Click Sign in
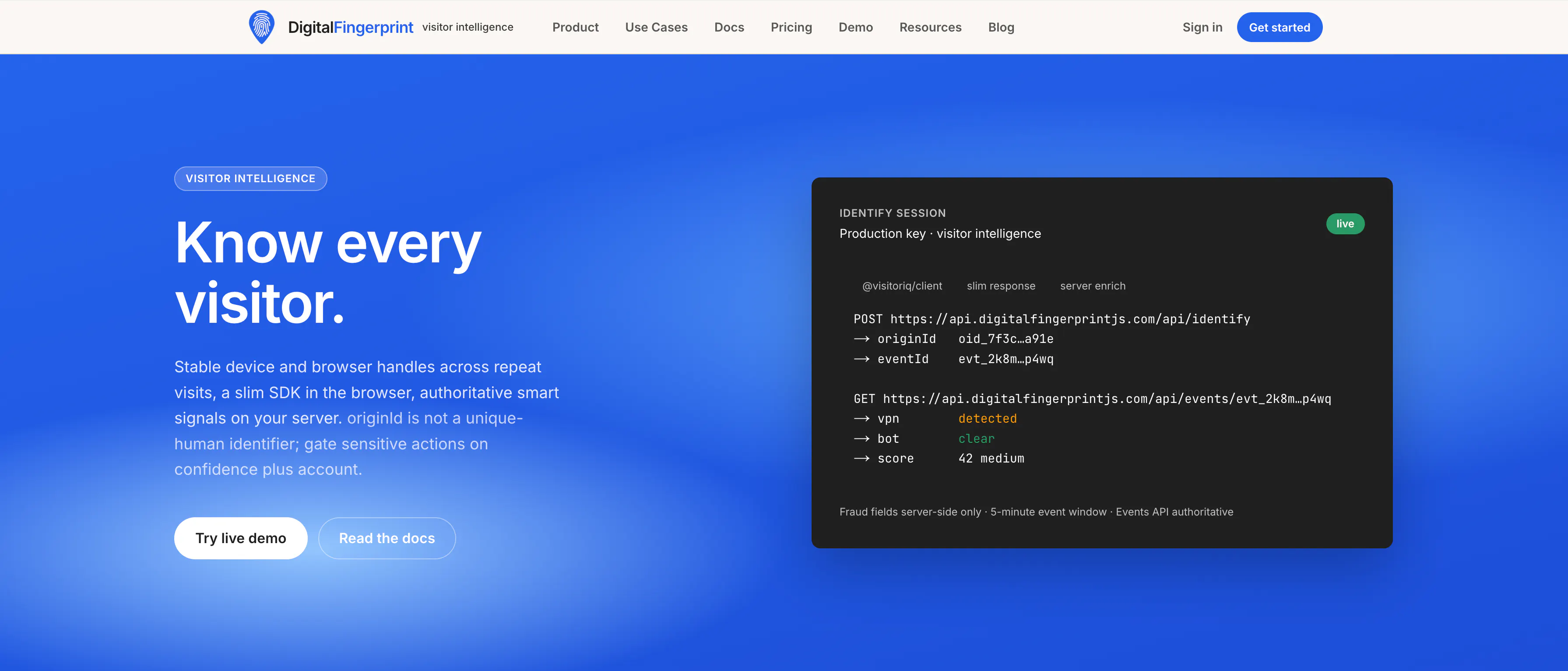 pyautogui.click(x=1202, y=28)
